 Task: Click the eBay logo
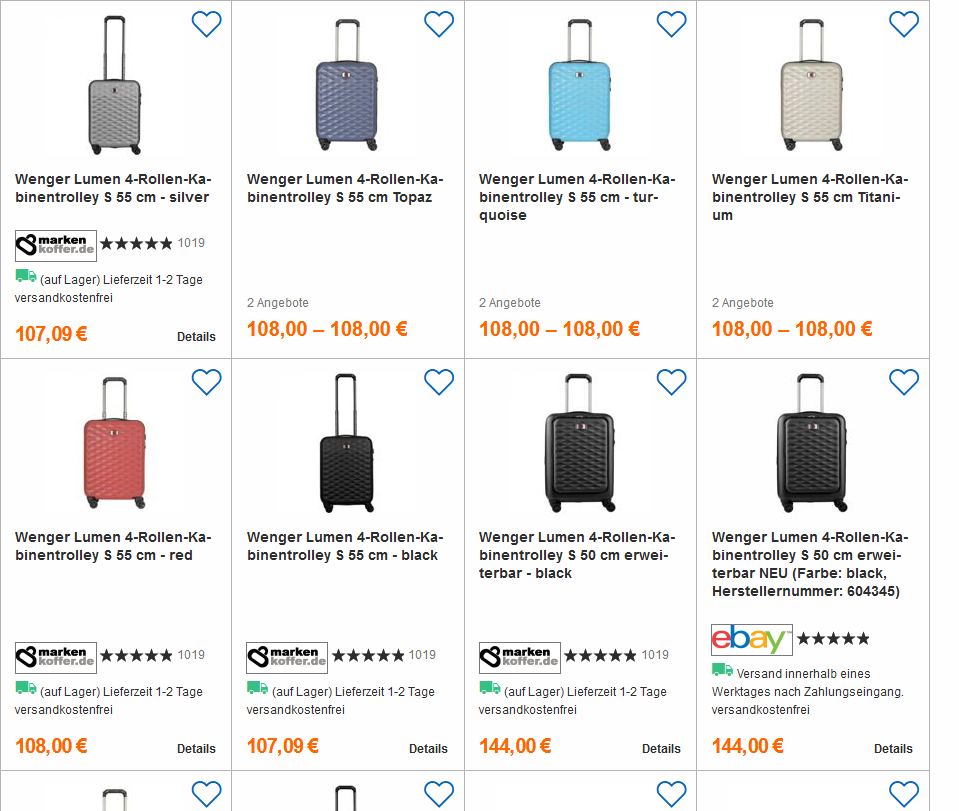point(752,639)
